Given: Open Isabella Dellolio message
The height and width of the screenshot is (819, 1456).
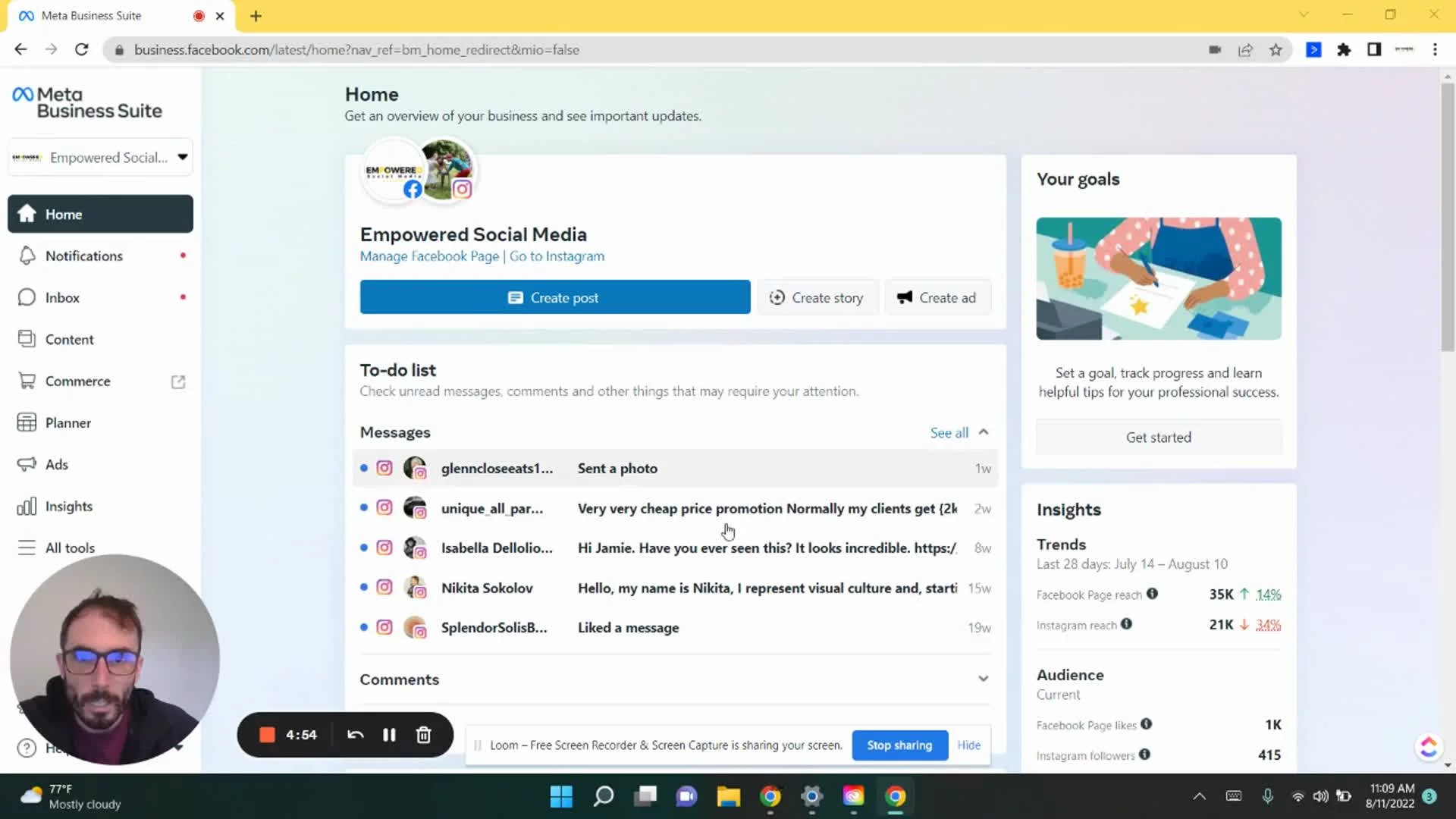Looking at the screenshot, I should tap(675, 548).
